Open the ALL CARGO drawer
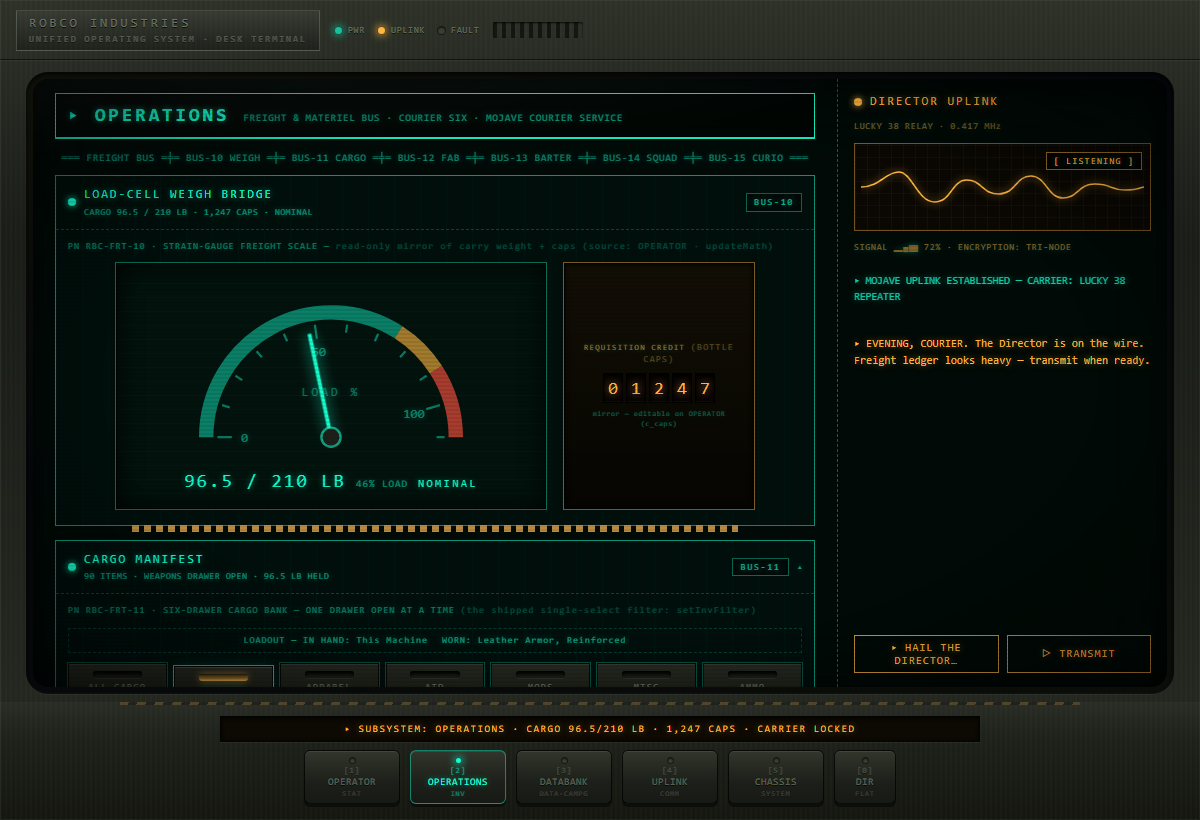The height and width of the screenshot is (820, 1200). pyautogui.click(x=118, y=675)
